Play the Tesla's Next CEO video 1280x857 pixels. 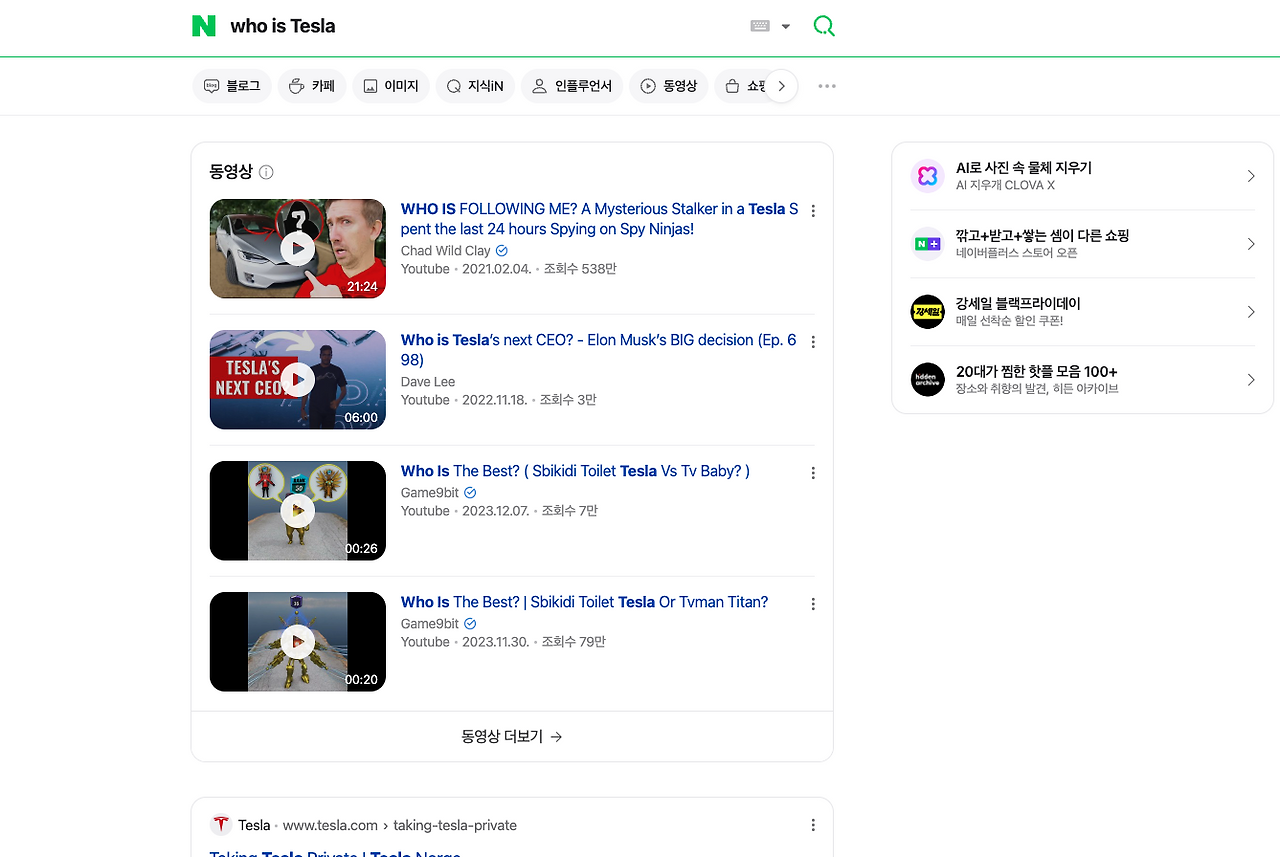[297, 379]
